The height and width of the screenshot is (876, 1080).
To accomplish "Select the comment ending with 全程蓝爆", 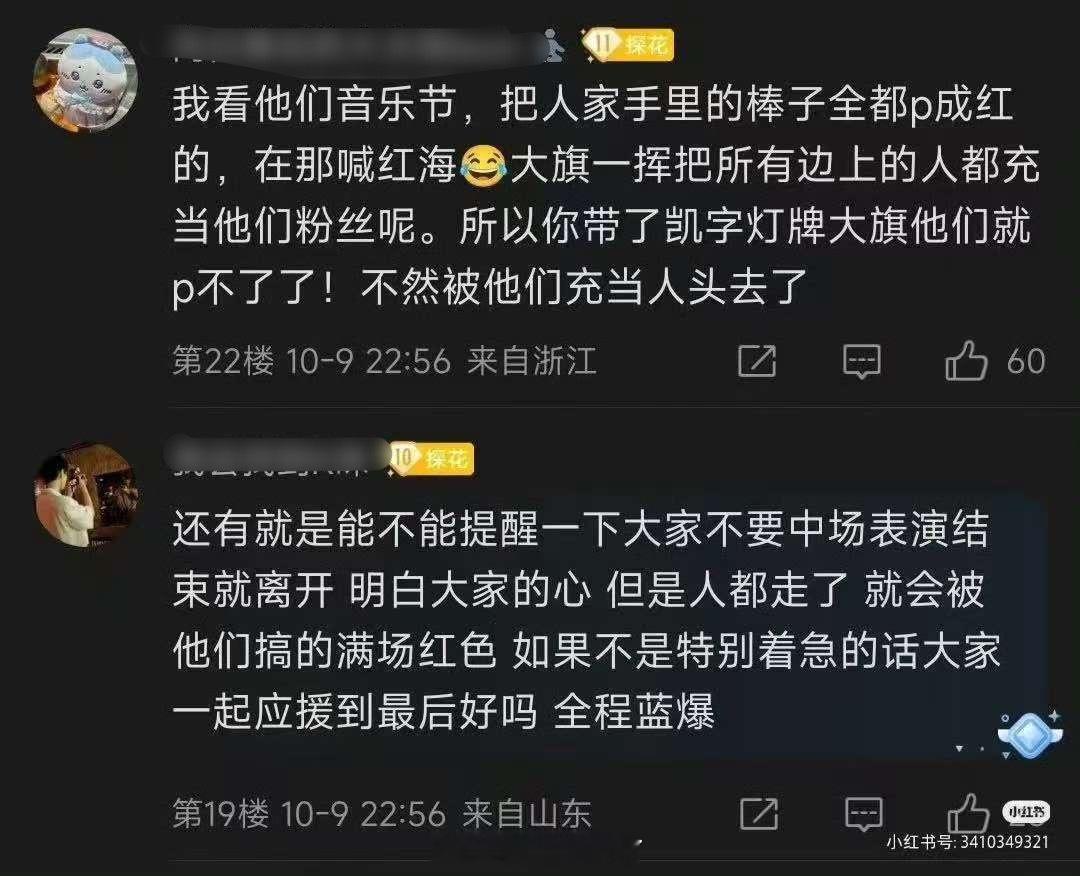I will coord(586,620).
